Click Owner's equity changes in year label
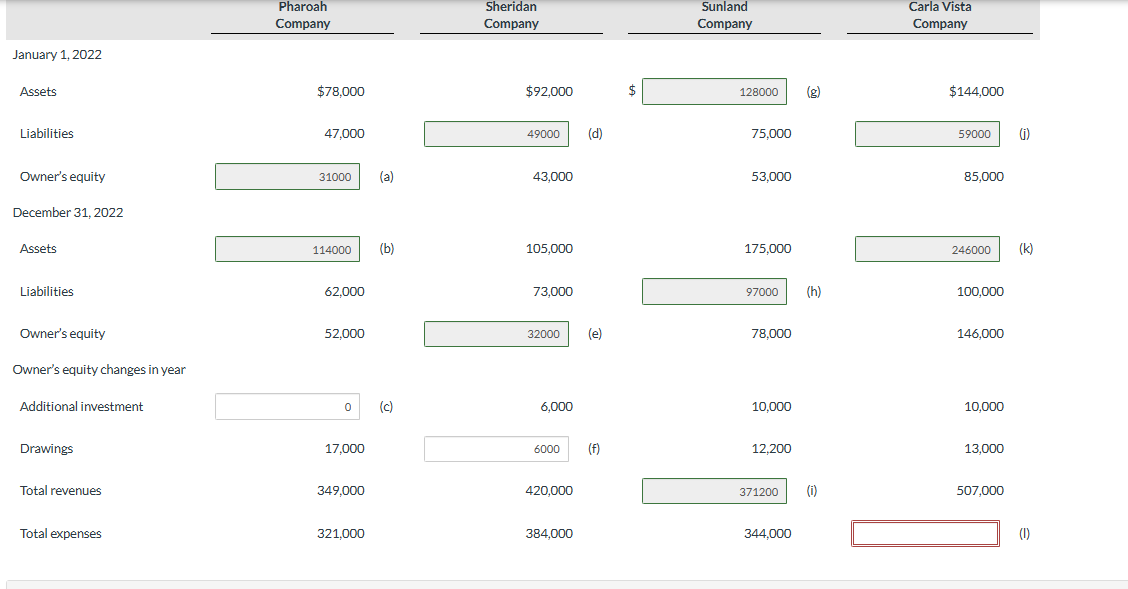Screen dimensions: 1128x589 coord(99,370)
